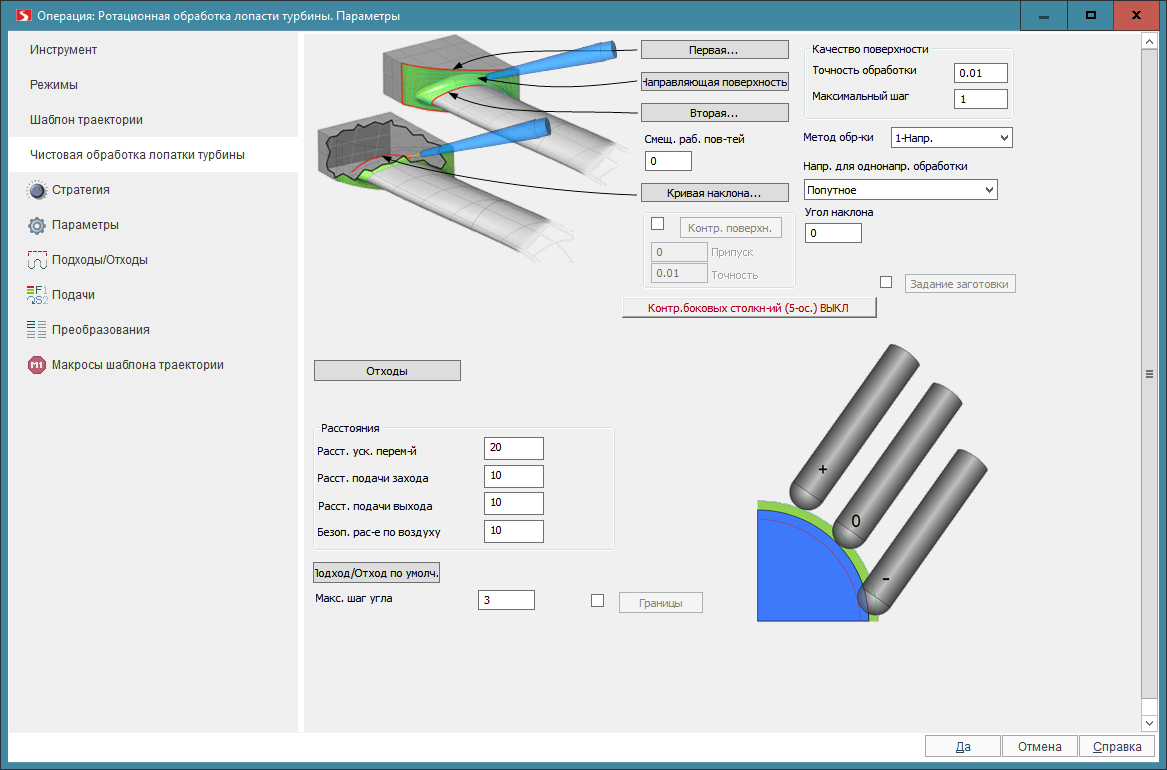Click the Направляющая поверхность button
This screenshot has width=1167, height=770.
(x=714, y=82)
